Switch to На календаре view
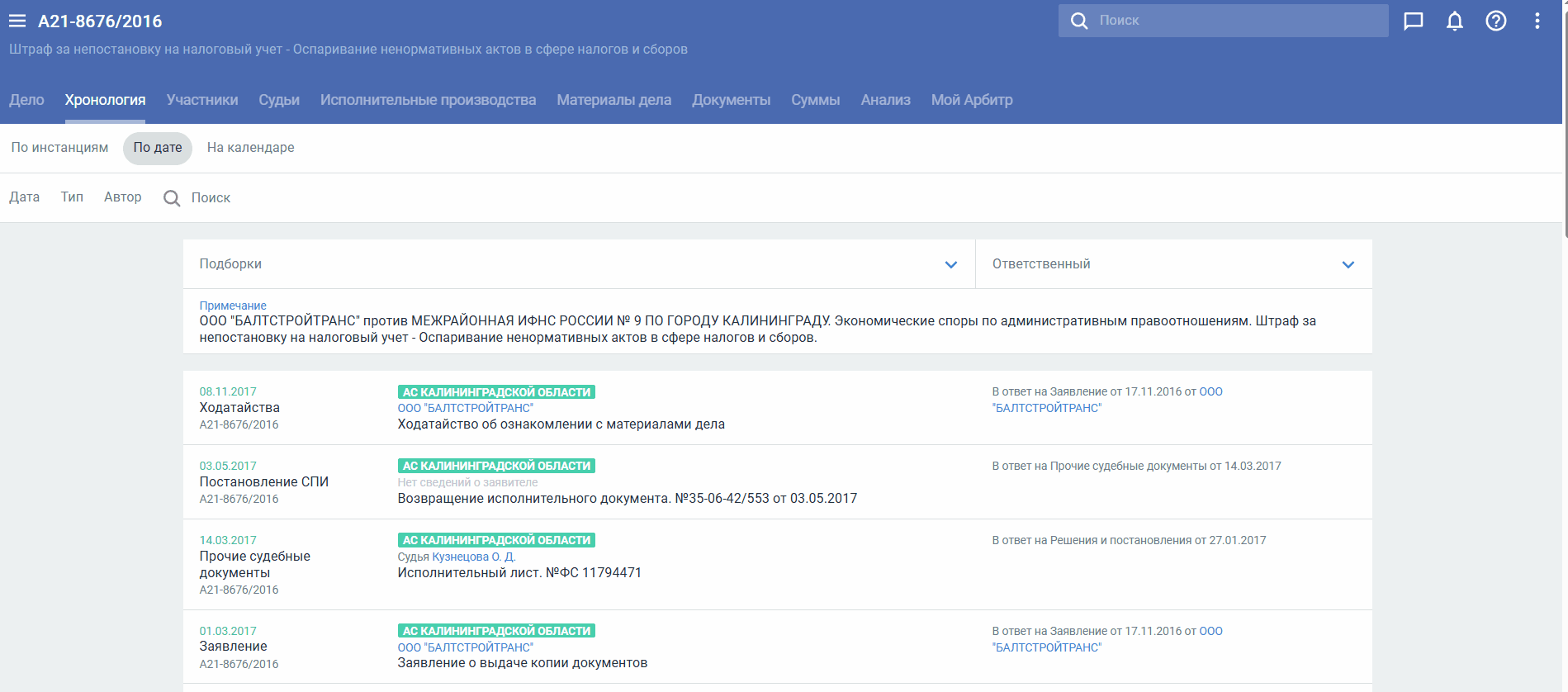 250,148
